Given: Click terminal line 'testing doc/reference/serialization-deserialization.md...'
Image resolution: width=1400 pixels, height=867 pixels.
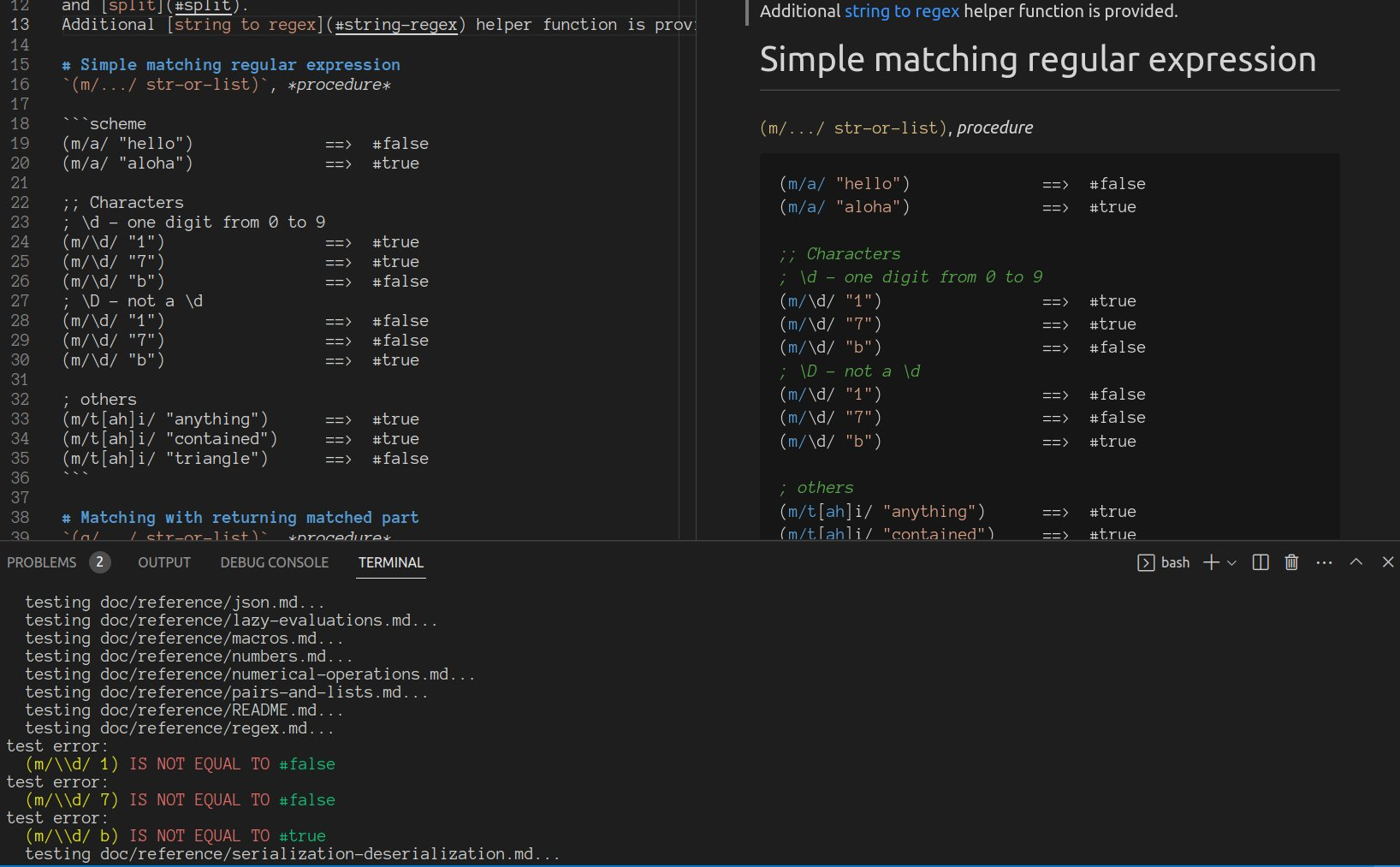Looking at the screenshot, I should [x=293, y=854].
